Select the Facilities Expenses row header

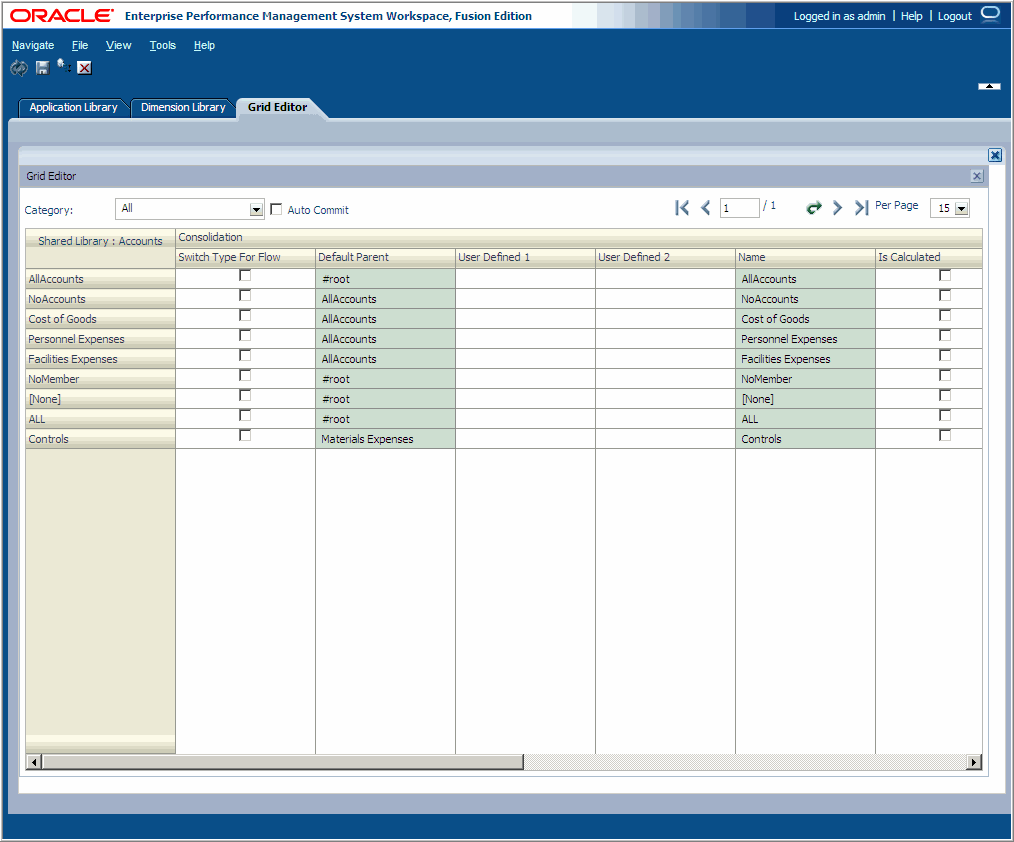pos(100,359)
